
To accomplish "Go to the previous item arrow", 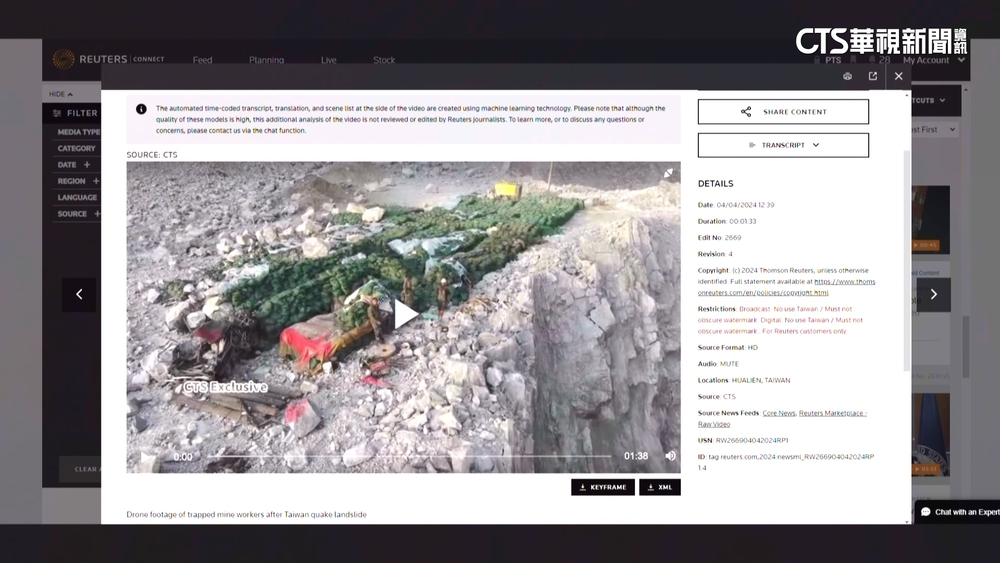I will (79, 294).
